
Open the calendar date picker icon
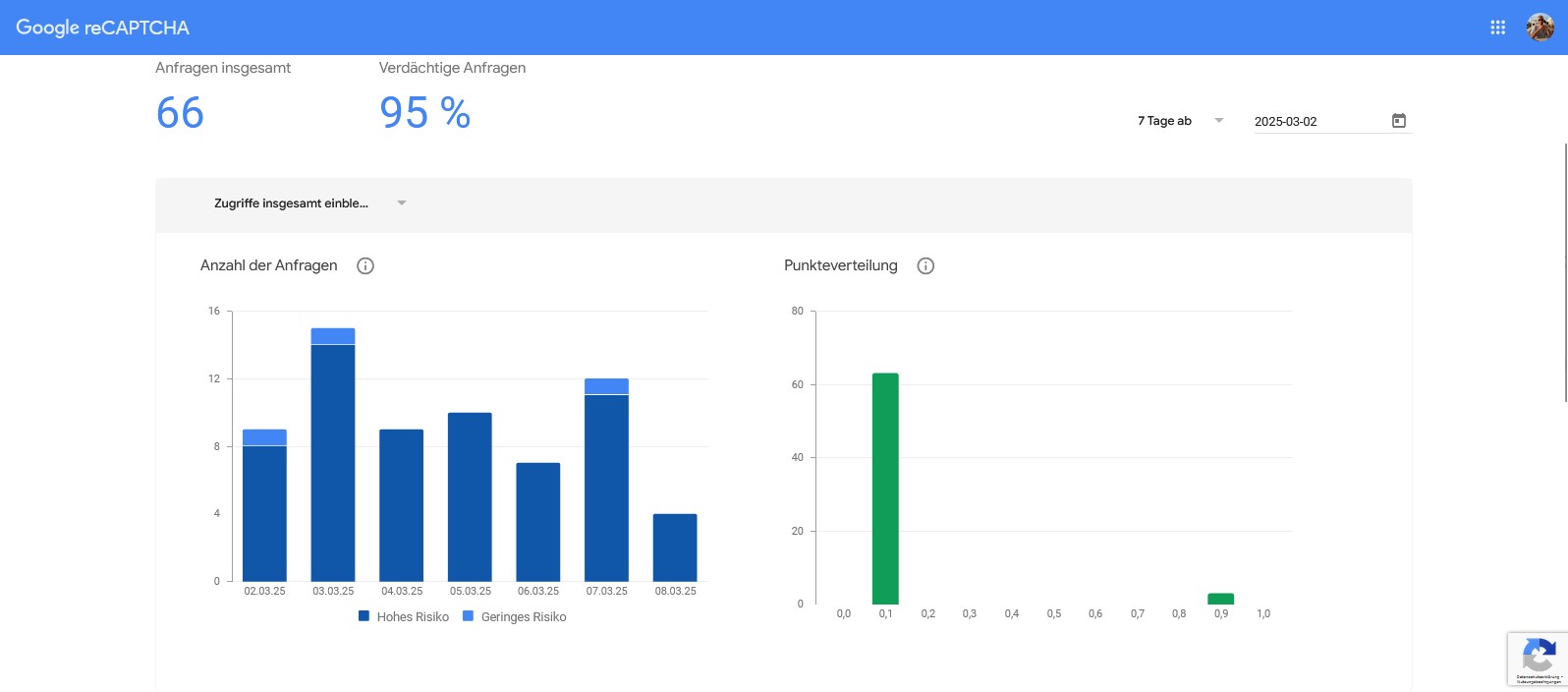pyautogui.click(x=1398, y=121)
